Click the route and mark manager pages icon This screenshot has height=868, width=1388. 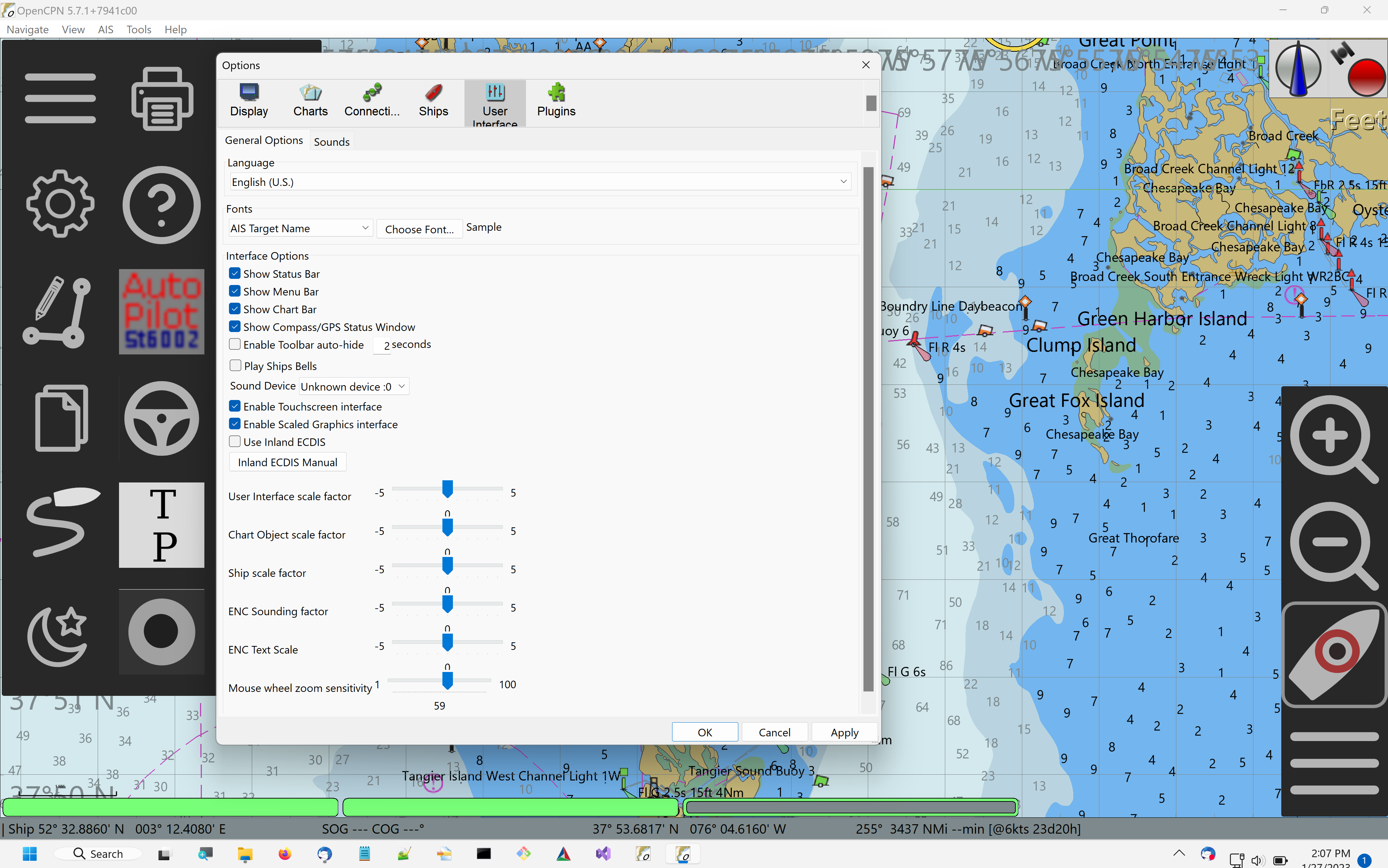point(61,418)
